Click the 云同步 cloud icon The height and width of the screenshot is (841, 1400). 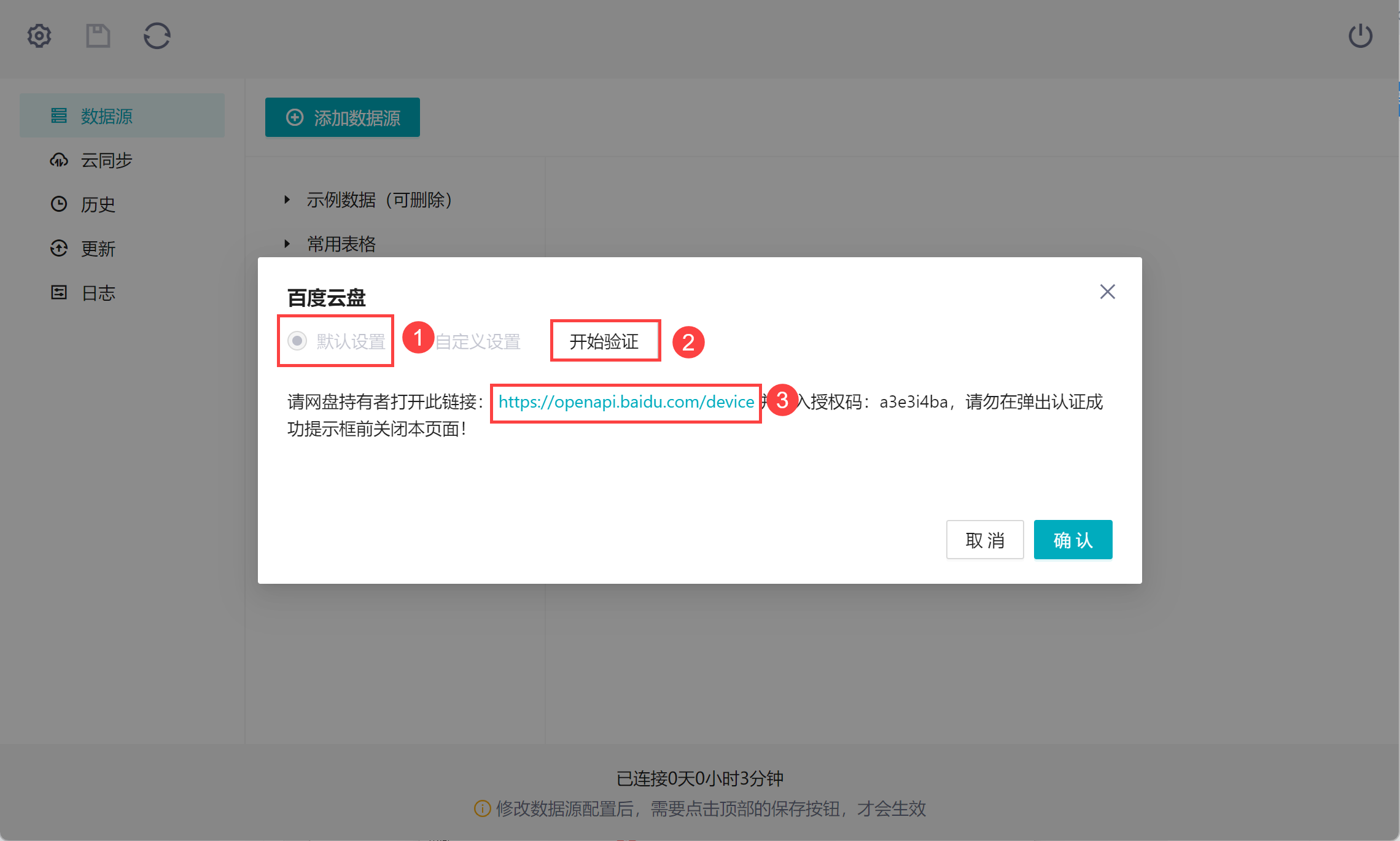pos(59,160)
